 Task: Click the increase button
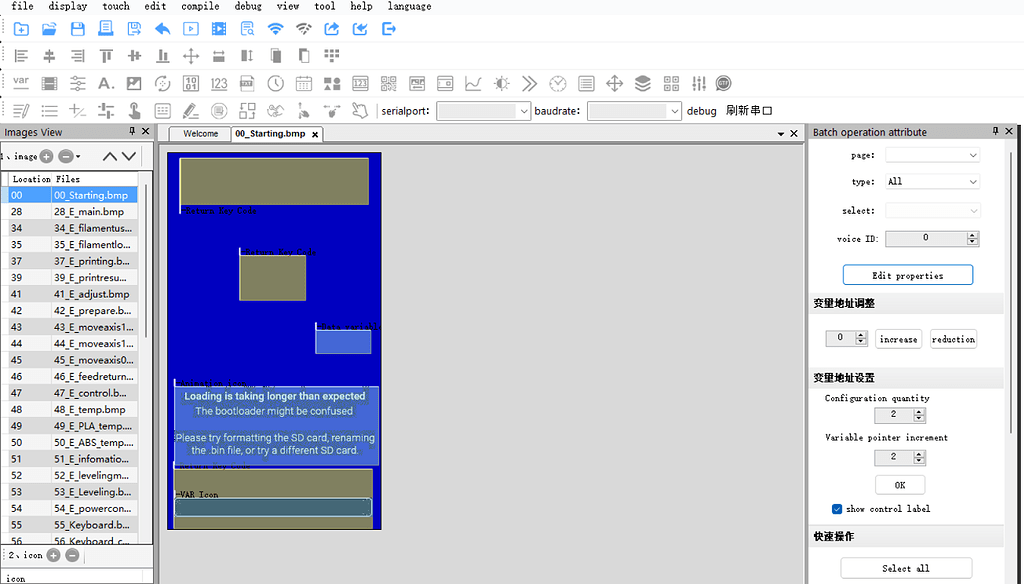898,339
